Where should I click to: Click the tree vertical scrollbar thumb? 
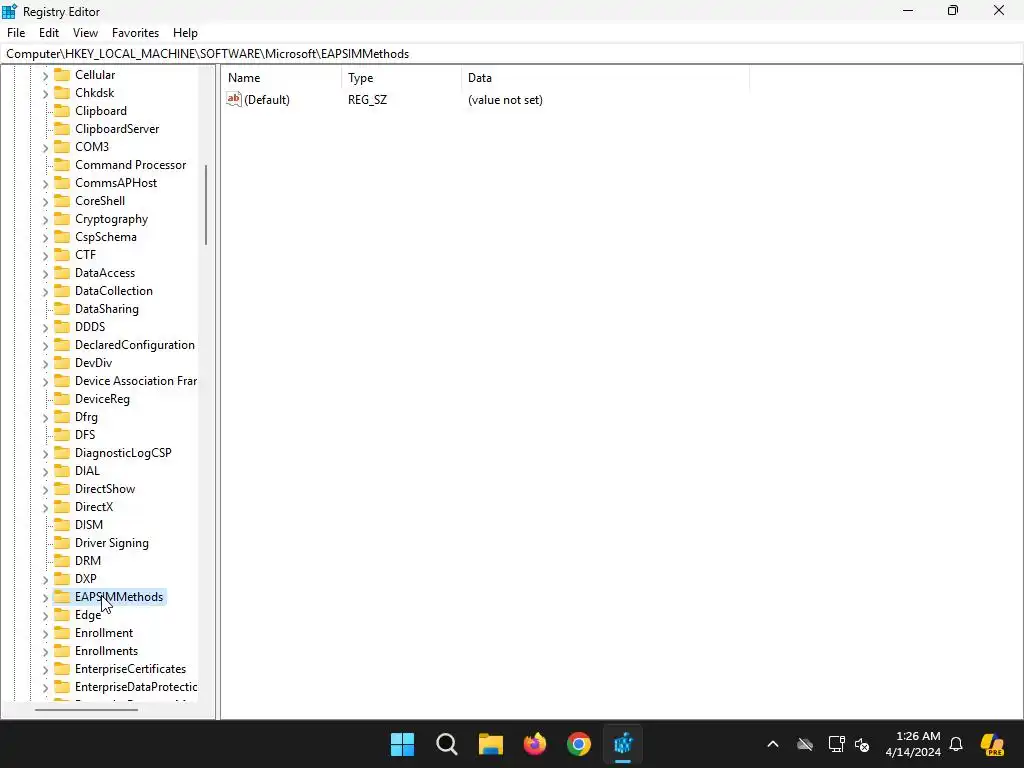tap(206, 204)
